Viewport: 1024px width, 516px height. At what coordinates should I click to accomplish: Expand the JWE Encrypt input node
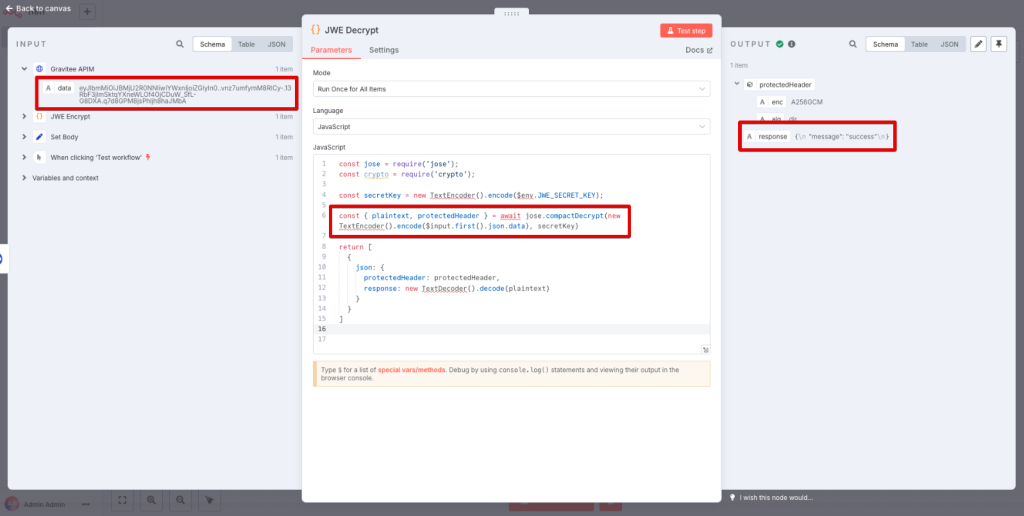click(x=24, y=116)
